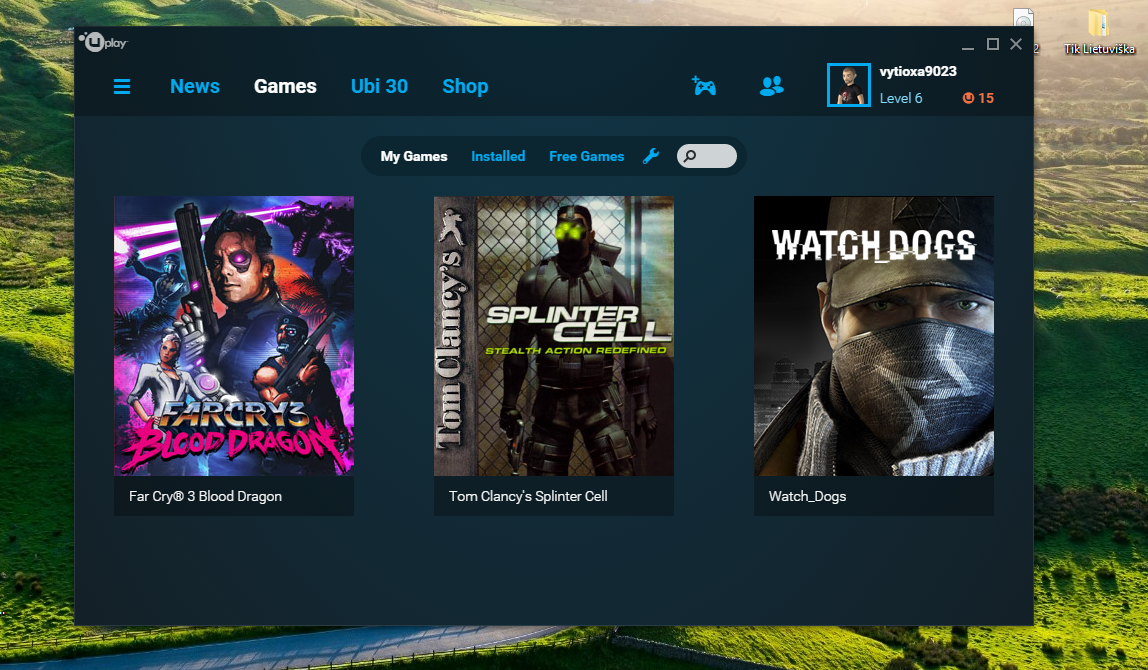Open the Tik Lietuviška desktop folder
1148x670 pixels.
tap(1098, 33)
